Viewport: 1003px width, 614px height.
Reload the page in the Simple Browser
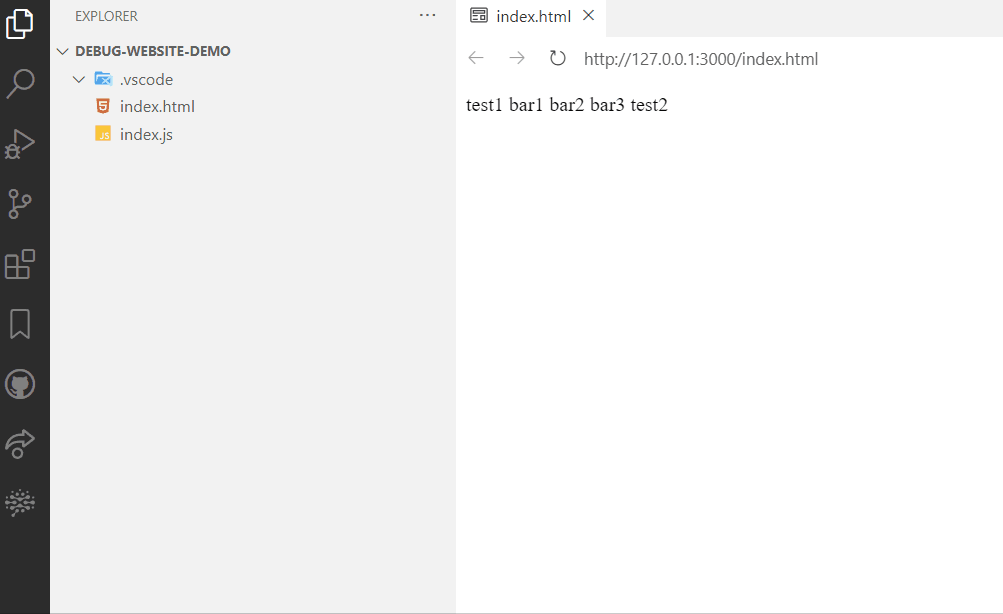(x=557, y=58)
